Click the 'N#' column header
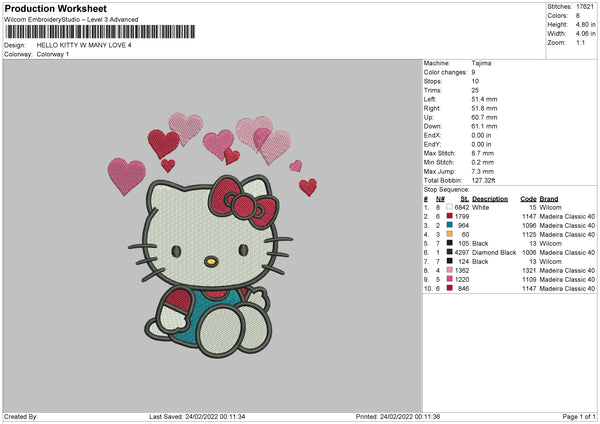This screenshot has height=424, width=600. (440, 199)
